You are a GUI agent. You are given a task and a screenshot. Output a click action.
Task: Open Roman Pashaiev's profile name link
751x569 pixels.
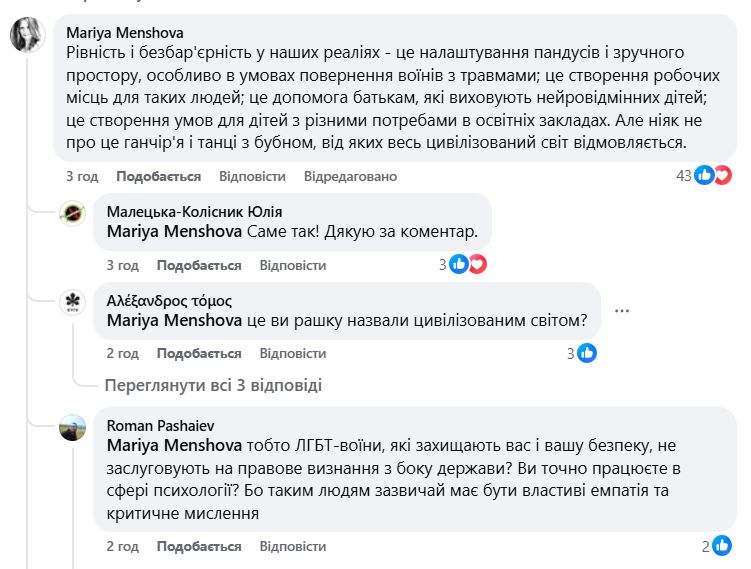pos(155,425)
